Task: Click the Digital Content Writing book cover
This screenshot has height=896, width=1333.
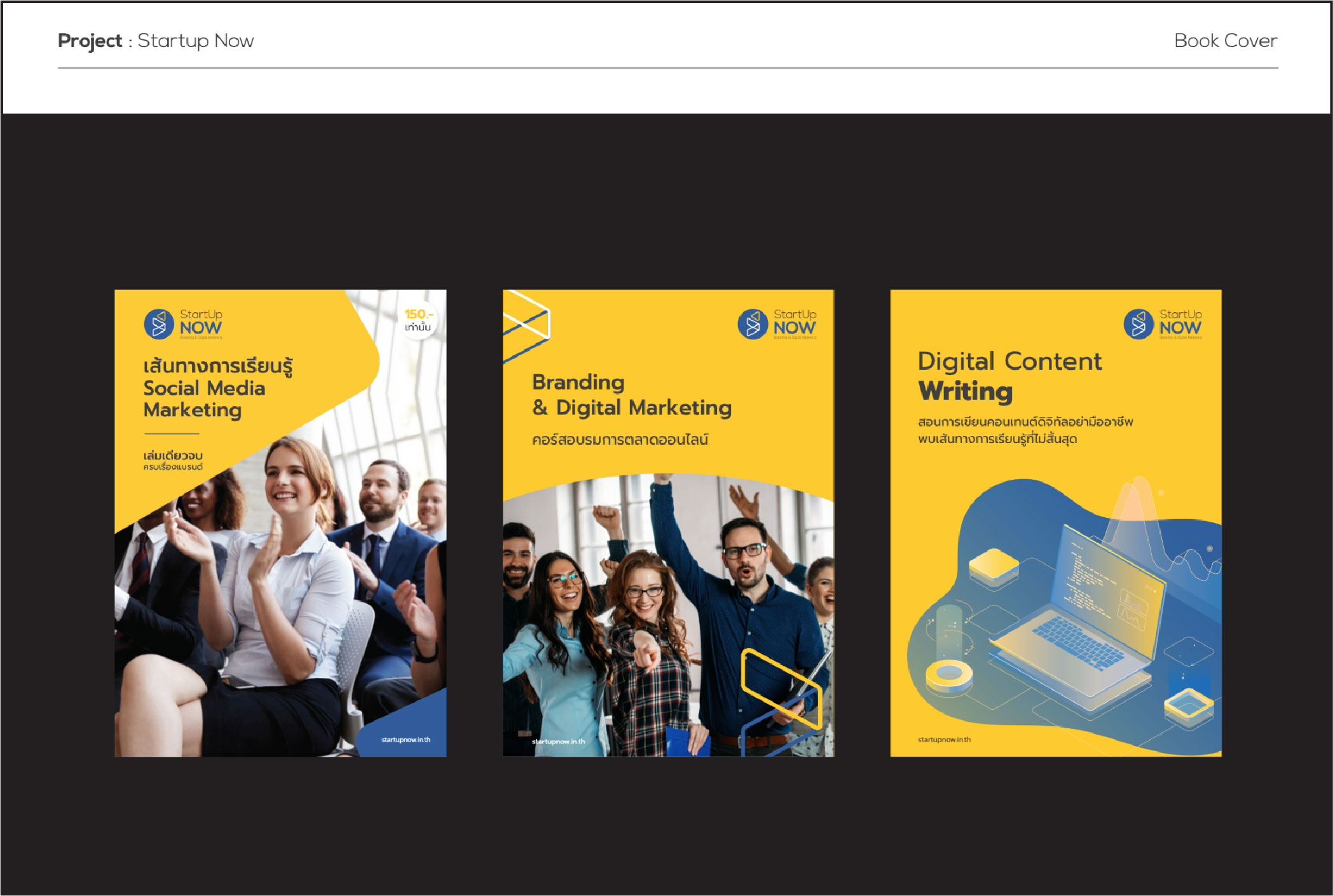Action: [x=1056, y=523]
